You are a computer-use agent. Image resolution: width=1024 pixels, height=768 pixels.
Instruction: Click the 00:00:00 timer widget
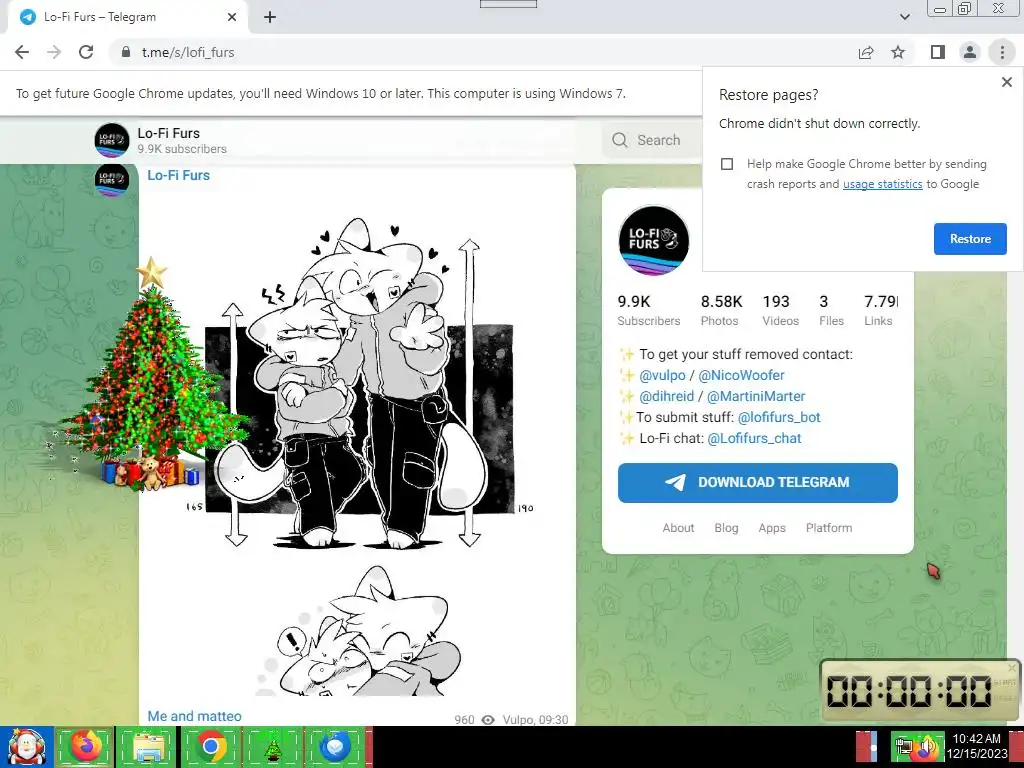click(920, 690)
